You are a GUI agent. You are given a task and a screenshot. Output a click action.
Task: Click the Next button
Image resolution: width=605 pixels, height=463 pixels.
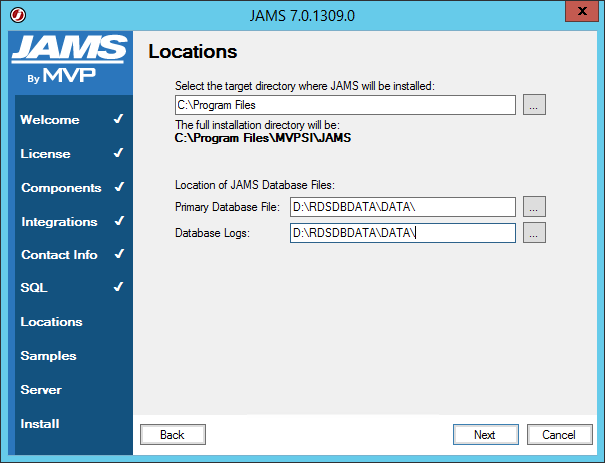coord(486,435)
